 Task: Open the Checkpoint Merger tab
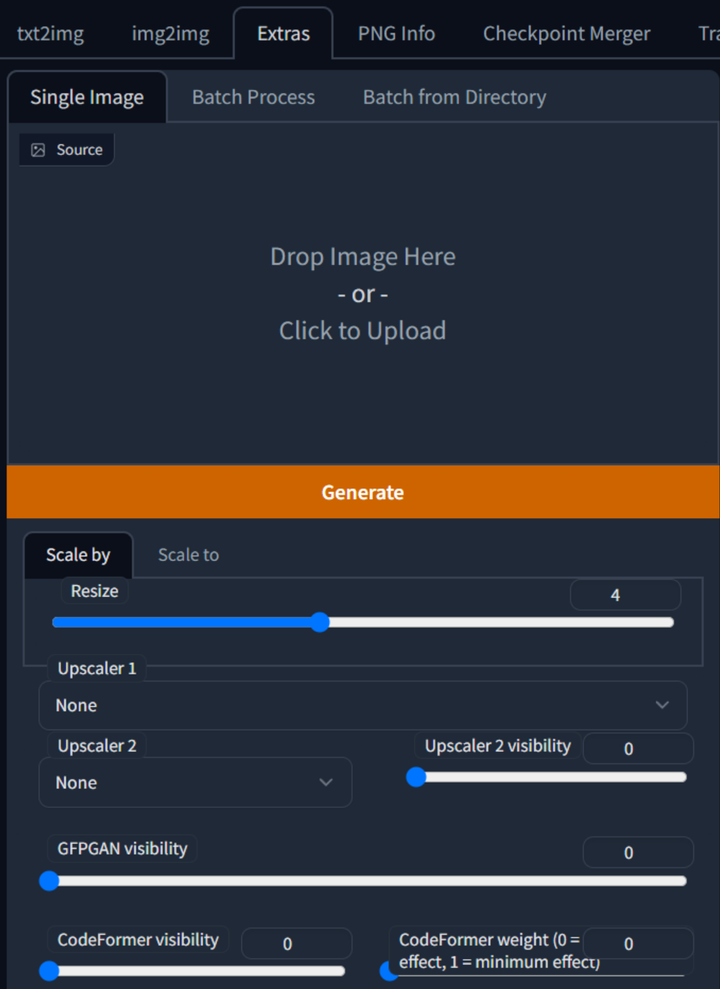(x=566, y=33)
